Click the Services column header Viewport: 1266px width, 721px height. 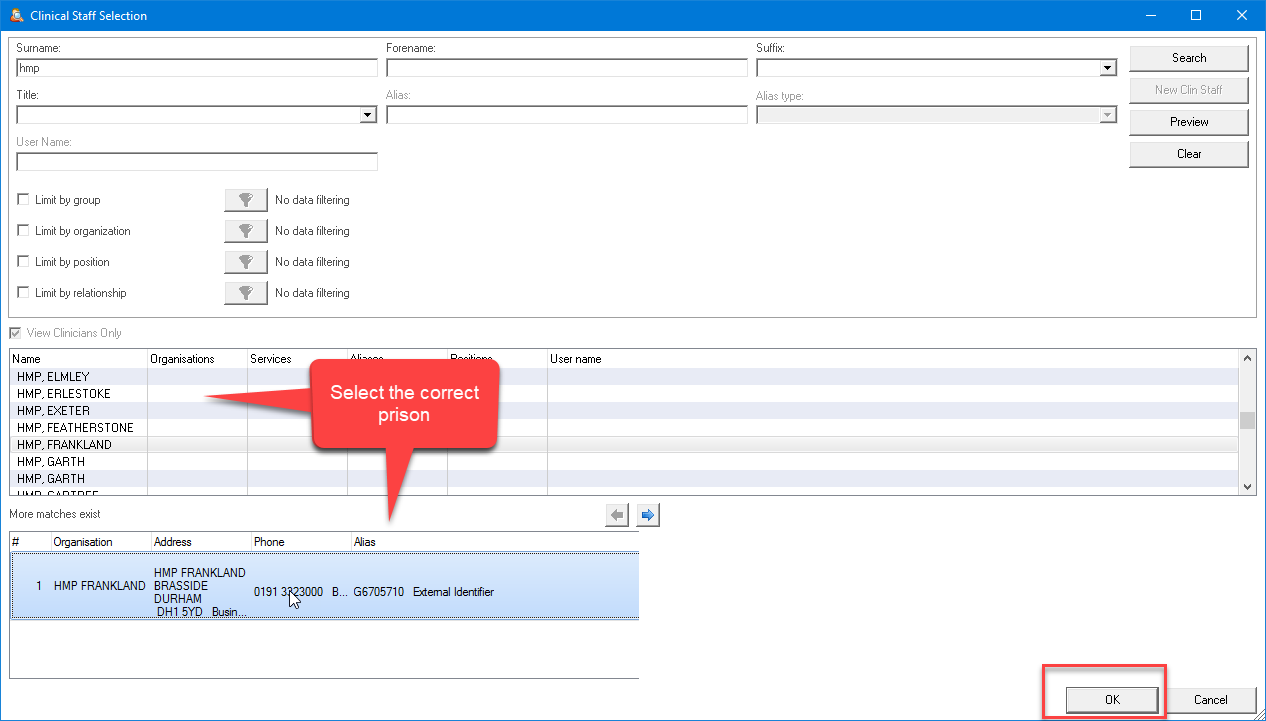click(298, 359)
